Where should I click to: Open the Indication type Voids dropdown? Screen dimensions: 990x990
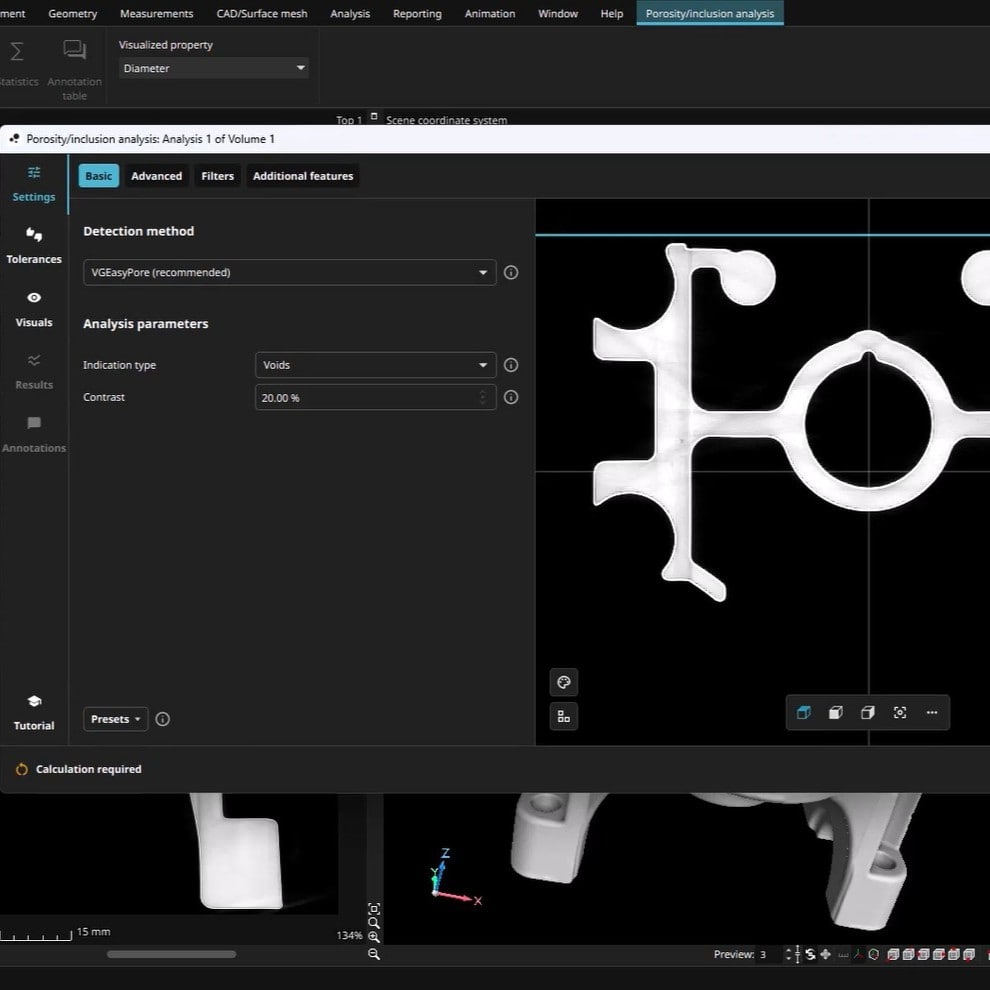375,365
